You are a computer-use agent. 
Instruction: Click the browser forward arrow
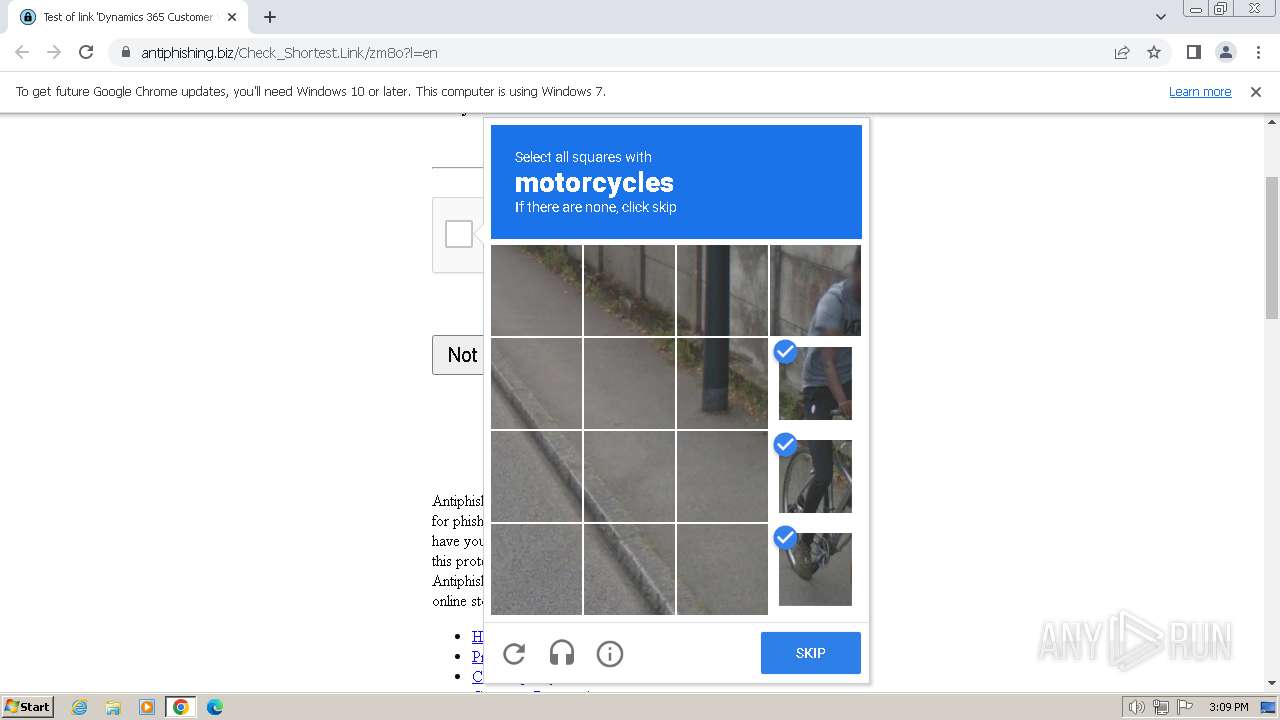click(x=54, y=52)
